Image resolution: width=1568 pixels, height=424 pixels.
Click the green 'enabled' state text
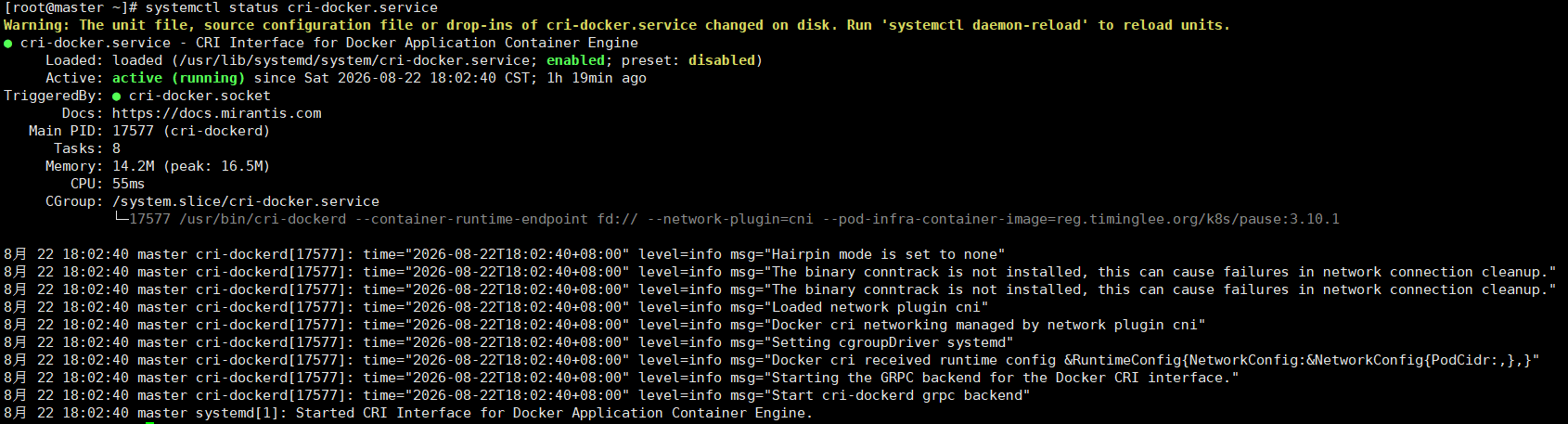click(x=575, y=60)
